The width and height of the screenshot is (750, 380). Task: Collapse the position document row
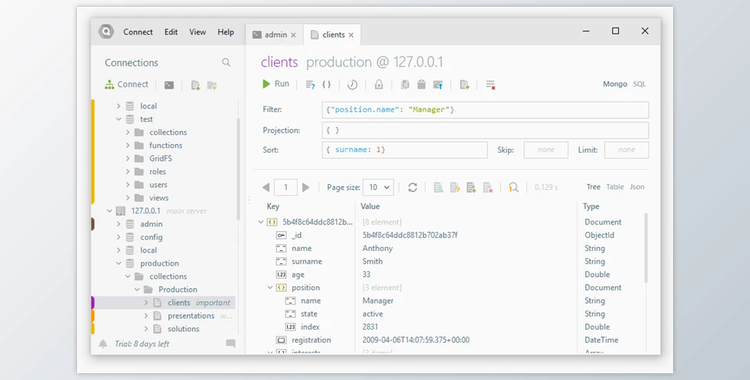click(x=270, y=288)
